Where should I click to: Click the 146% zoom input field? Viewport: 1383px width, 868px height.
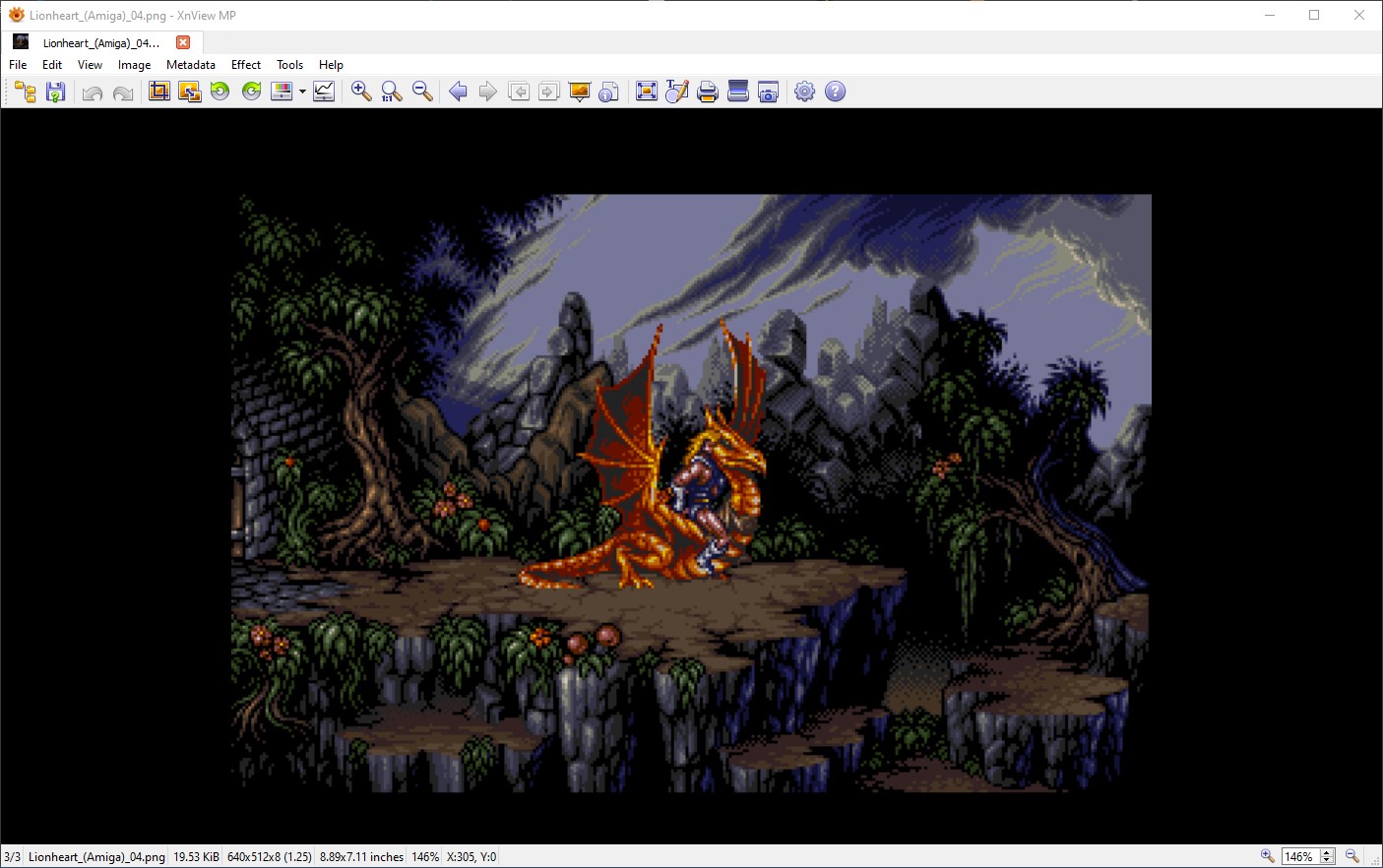1299,857
